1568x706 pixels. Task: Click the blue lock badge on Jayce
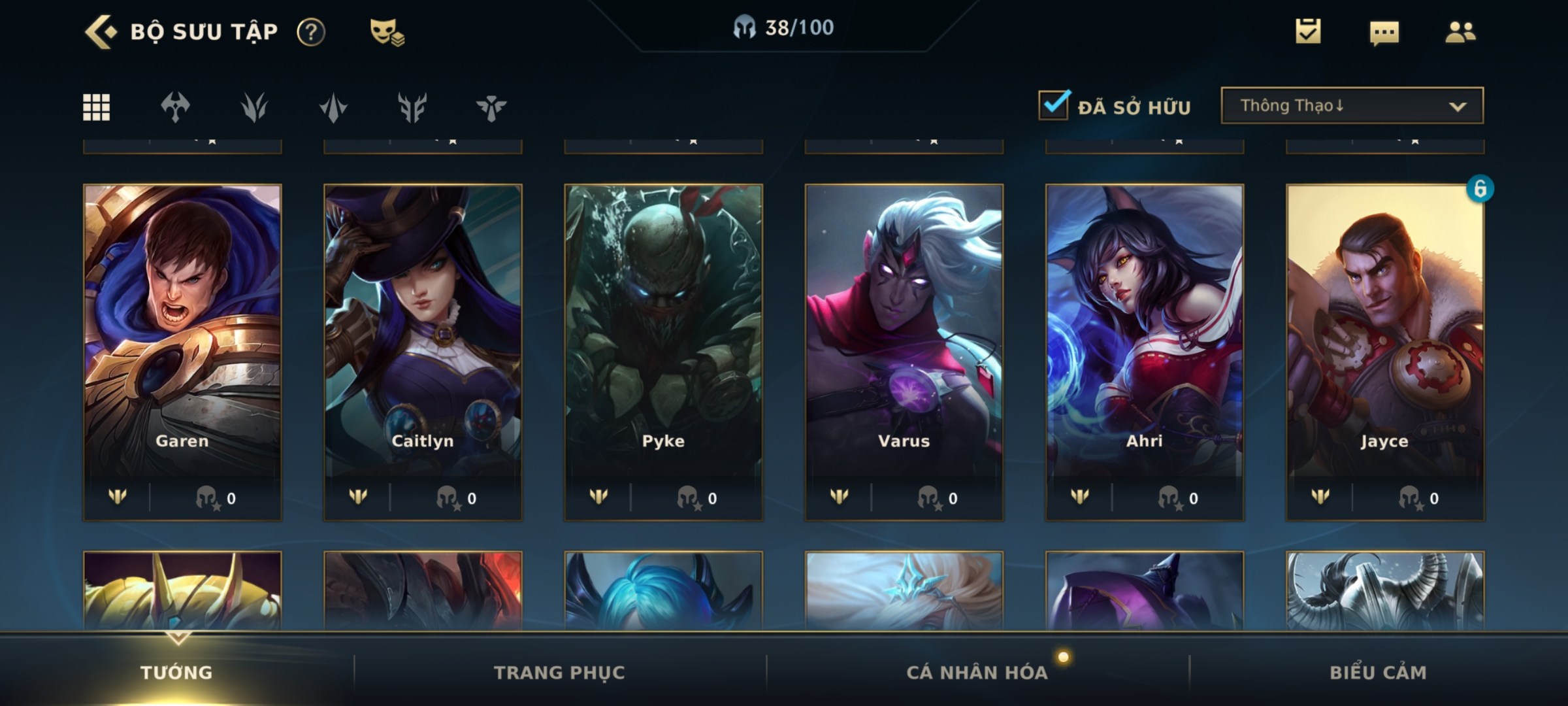pyautogui.click(x=1480, y=189)
